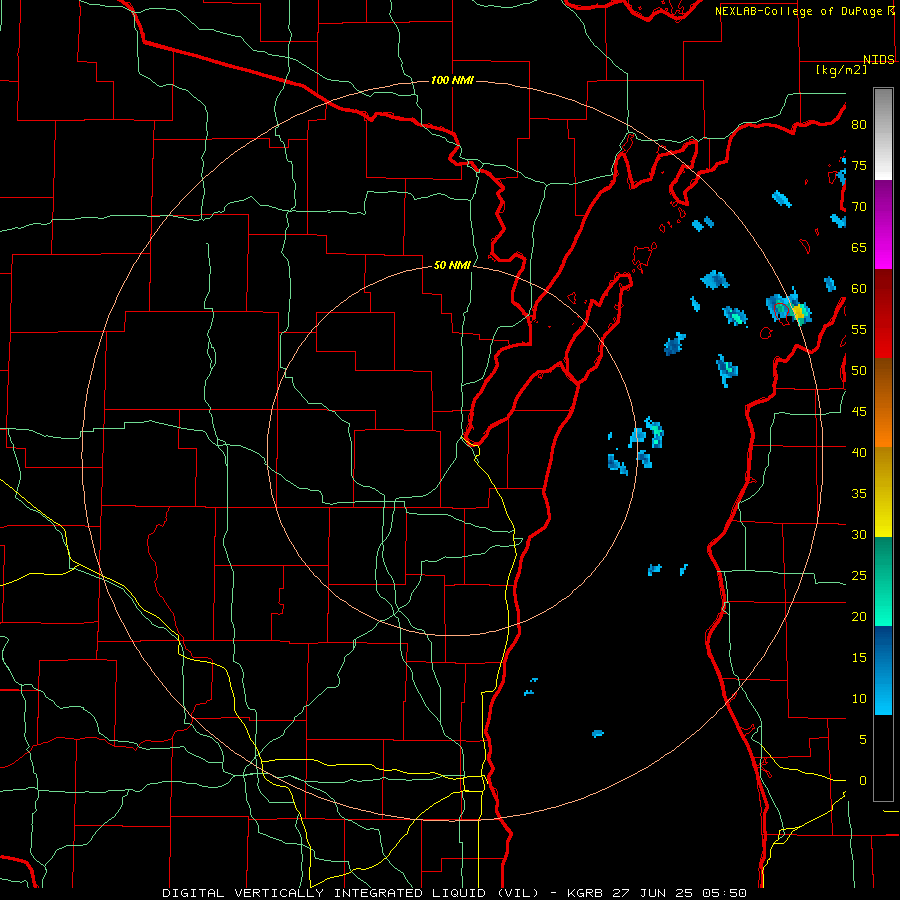Click "DIGITAL VERTICALLY INTEGRATED LIQUID (VIL)" caption
The height and width of the screenshot is (900, 900).
(351, 893)
